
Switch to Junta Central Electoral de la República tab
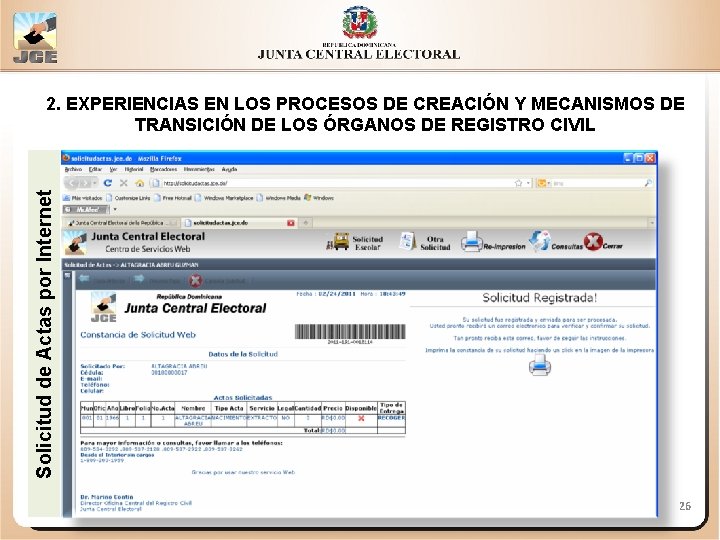coord(121,223)
